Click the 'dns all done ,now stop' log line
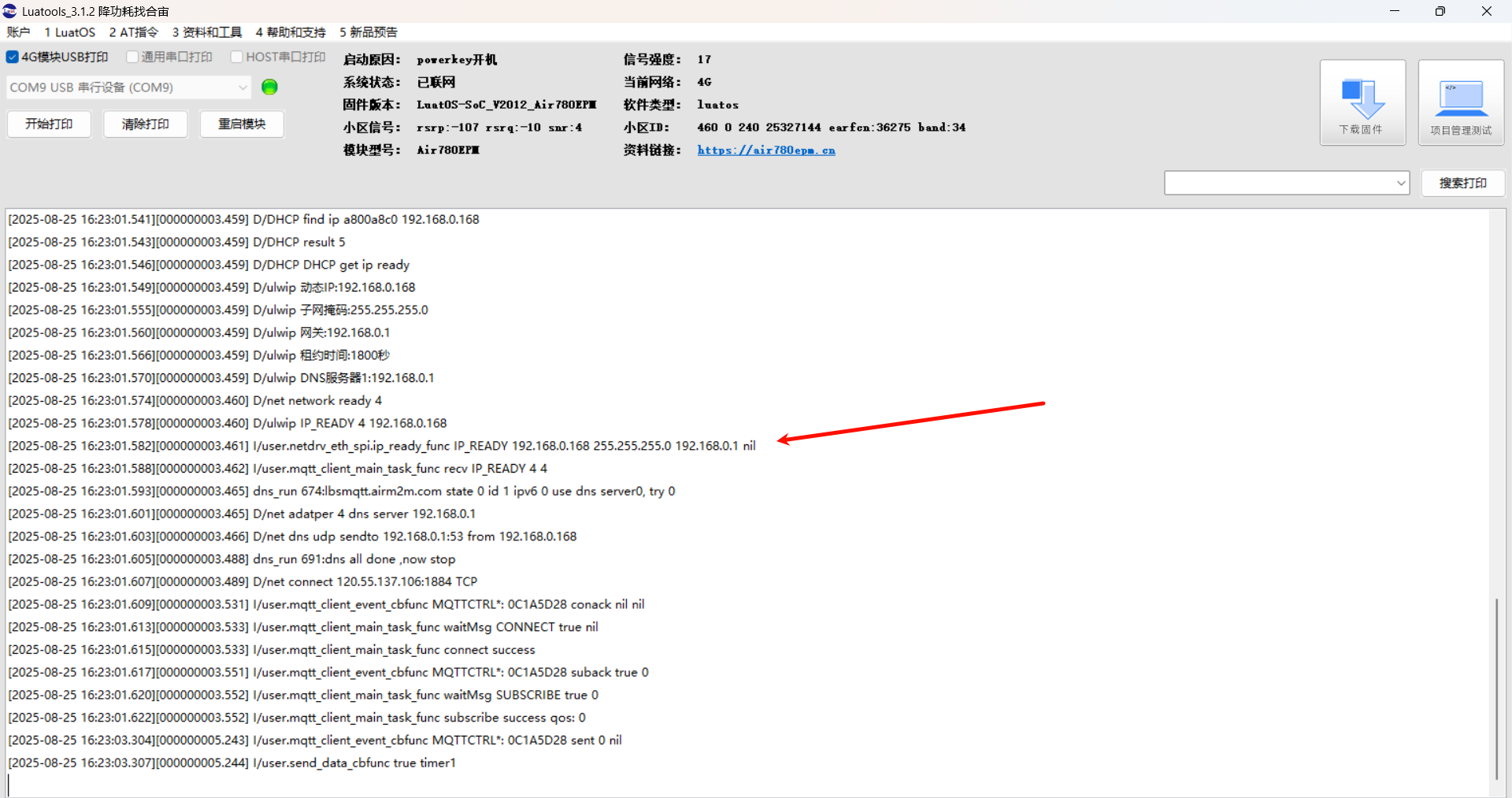 point(232,559)
